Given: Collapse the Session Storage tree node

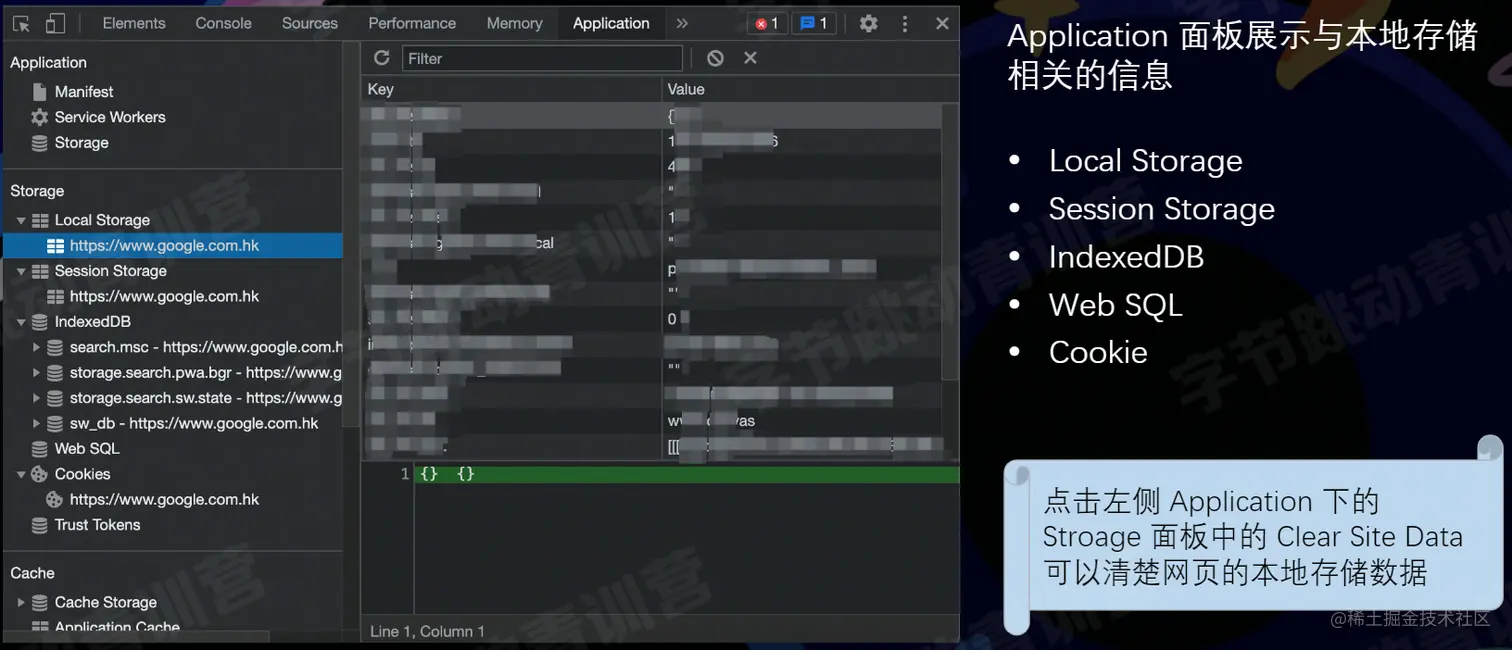Looking at the screenshot, I should coord(21,271).
